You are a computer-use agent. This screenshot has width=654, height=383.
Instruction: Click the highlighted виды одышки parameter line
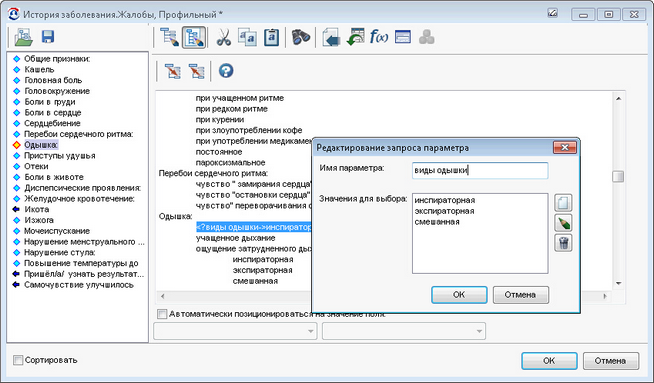pos(254,227)
